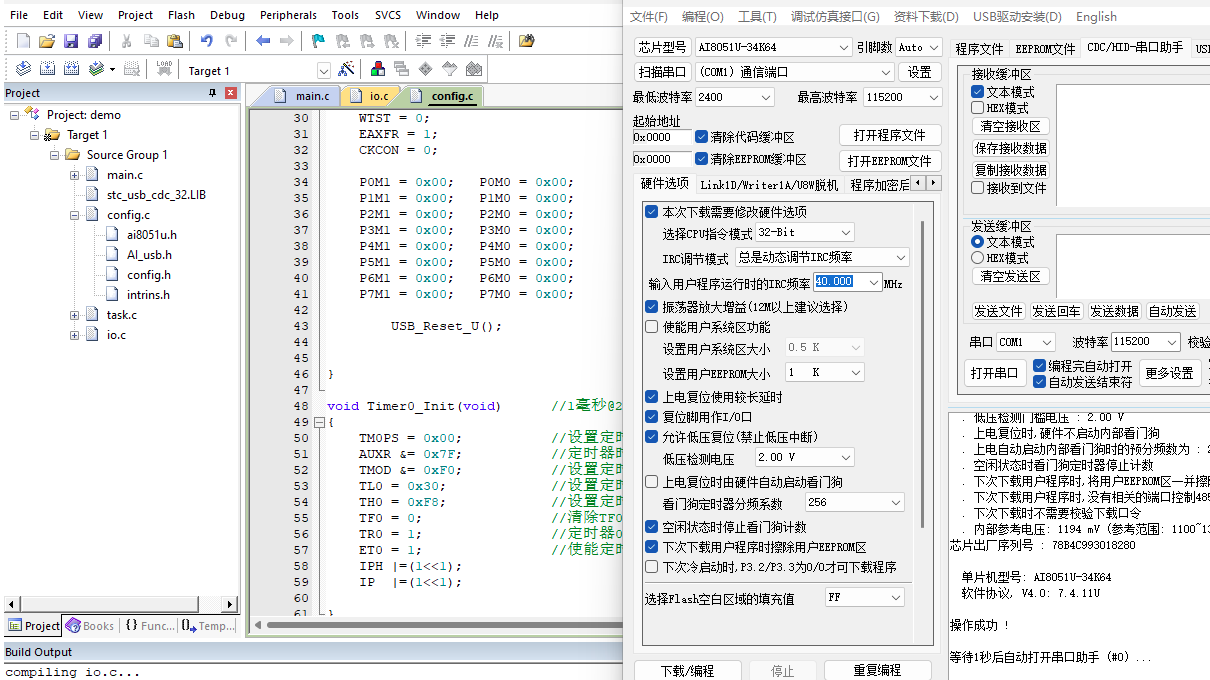1210x680 pixels.
Task: Toggle 振荡器放大增益 checkbox
Action: 652,307
